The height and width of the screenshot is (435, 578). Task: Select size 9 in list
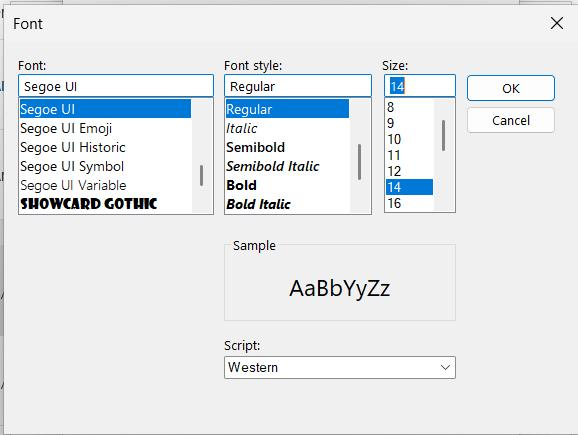click(x=409, y=123)
